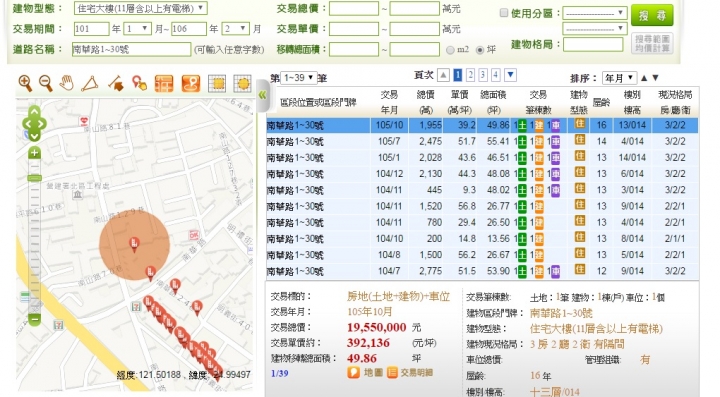Select the 104/11 row priced 445
Screen dimensions: 720x397
pyautogui.click(x=482, y=190)
